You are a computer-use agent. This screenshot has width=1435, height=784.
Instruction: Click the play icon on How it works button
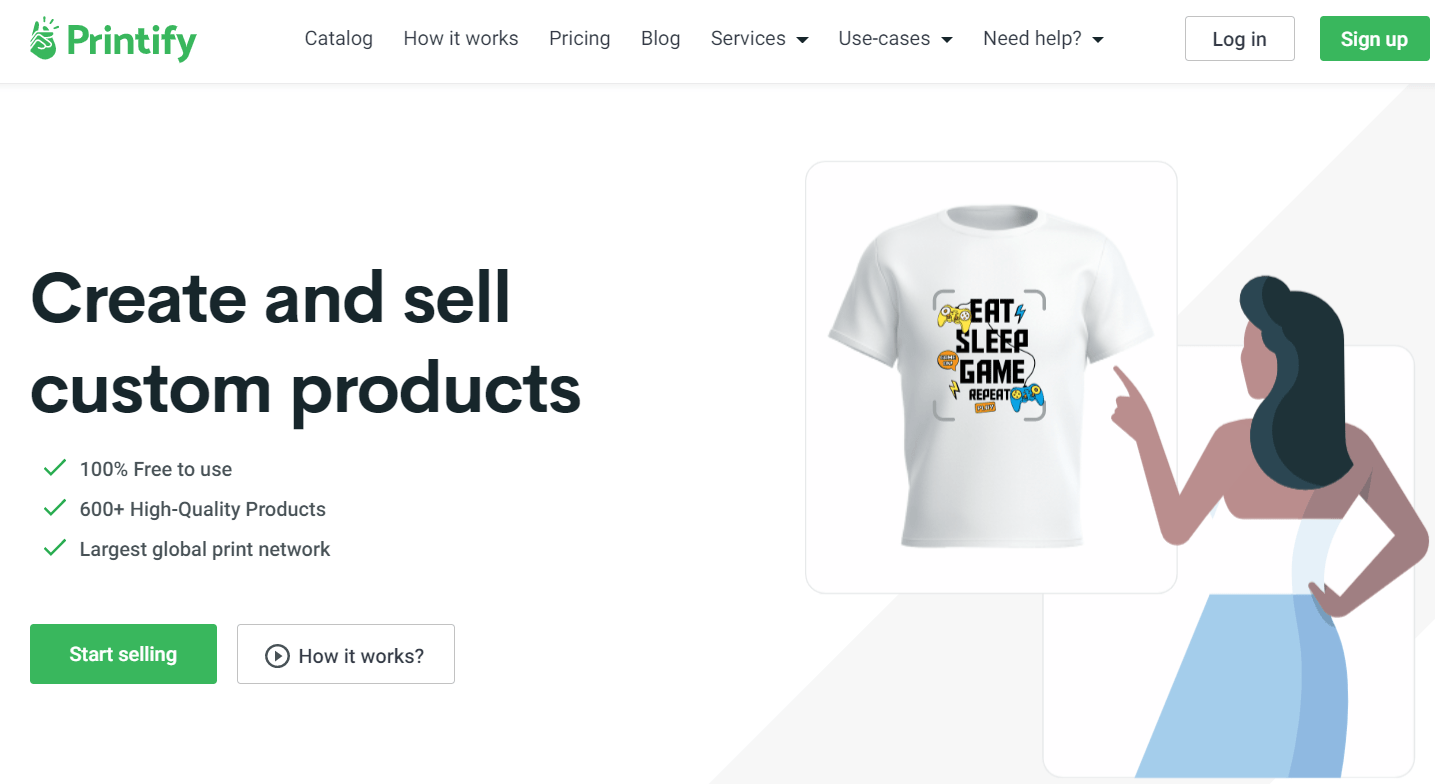(x=277, y=654)
